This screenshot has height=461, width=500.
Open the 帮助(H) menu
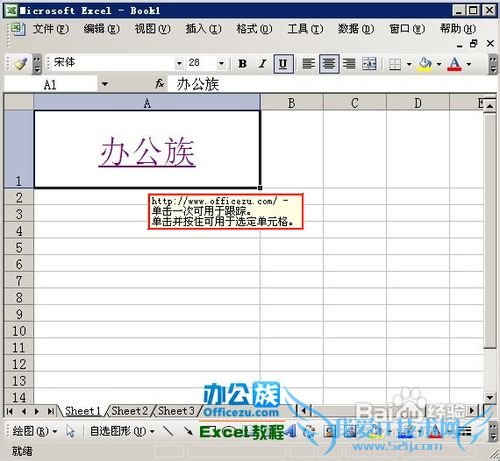click(x=458, y=29)
